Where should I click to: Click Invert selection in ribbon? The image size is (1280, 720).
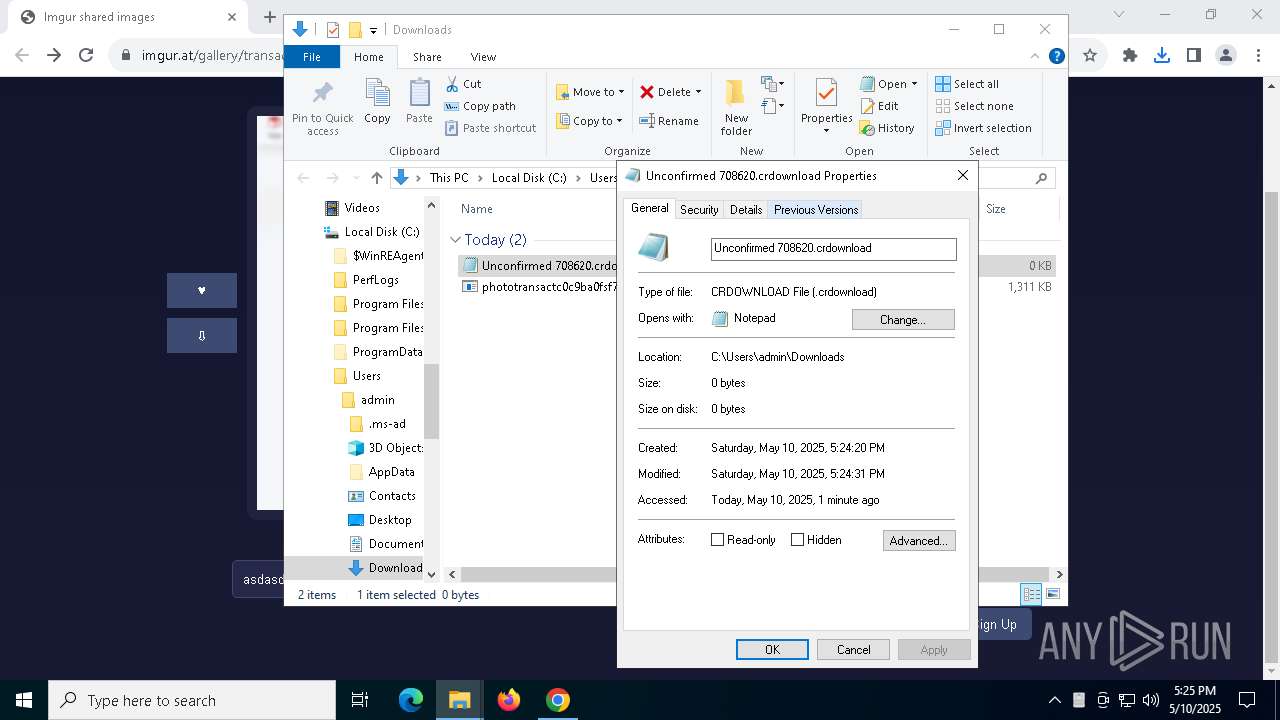pos(983,128)
